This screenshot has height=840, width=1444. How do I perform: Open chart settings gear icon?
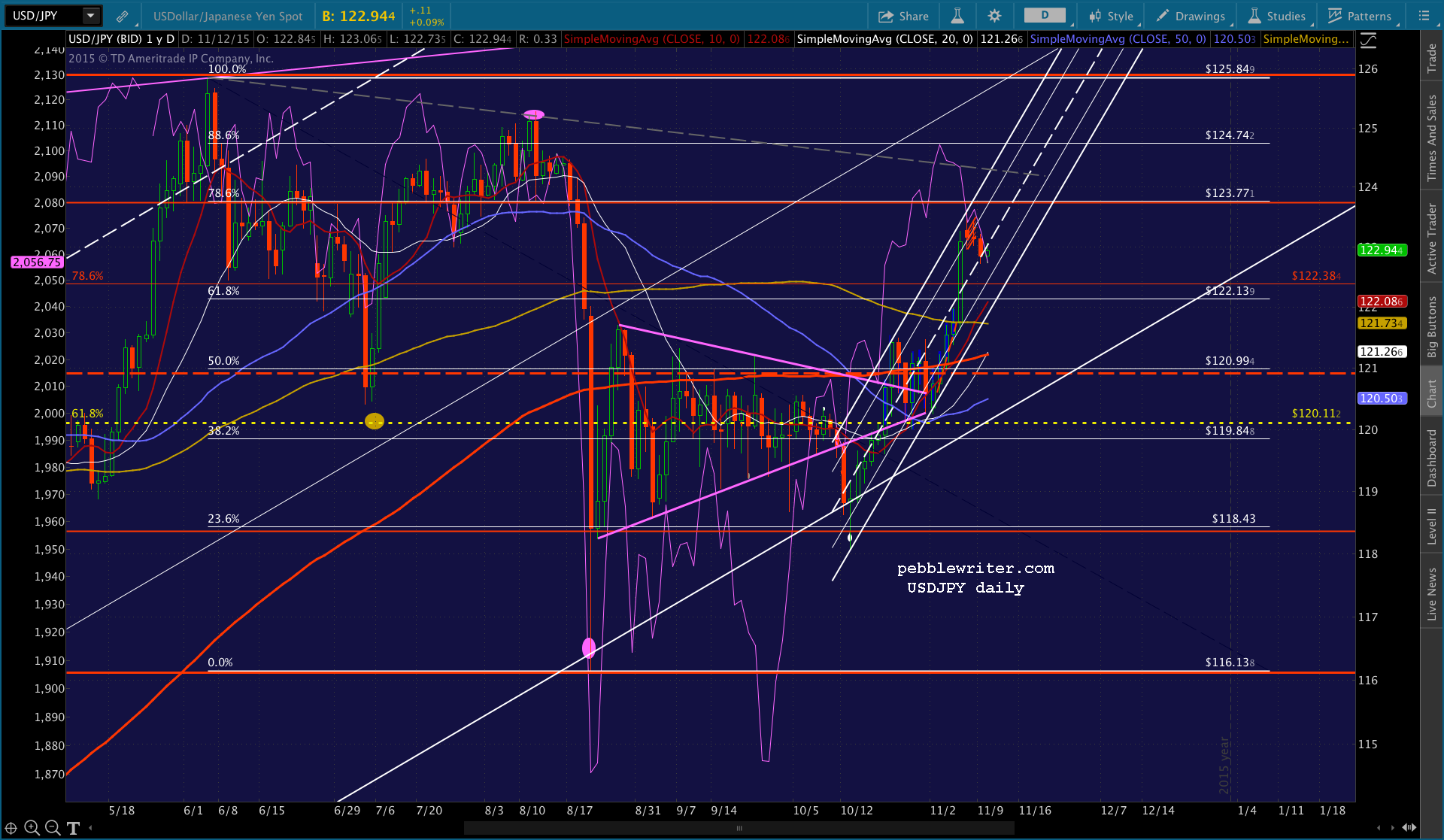[x=994, y=16]
